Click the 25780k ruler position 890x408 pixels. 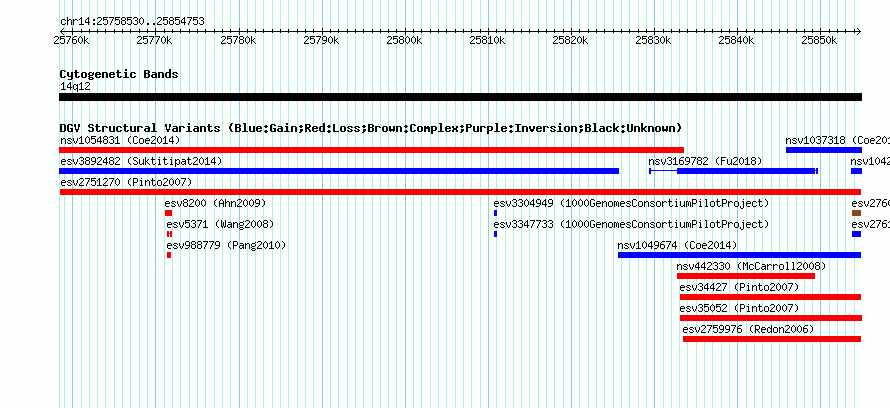(x=238, y=40)
